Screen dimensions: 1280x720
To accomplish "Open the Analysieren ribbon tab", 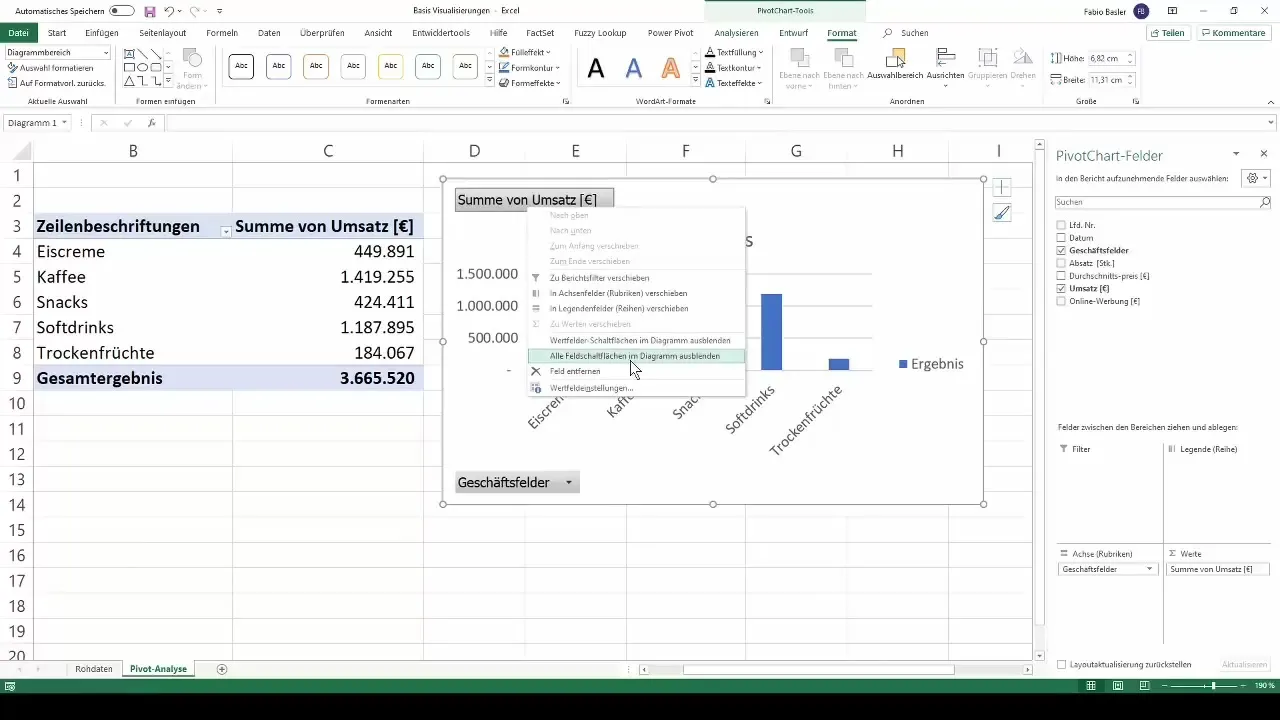I will [736, 33].
